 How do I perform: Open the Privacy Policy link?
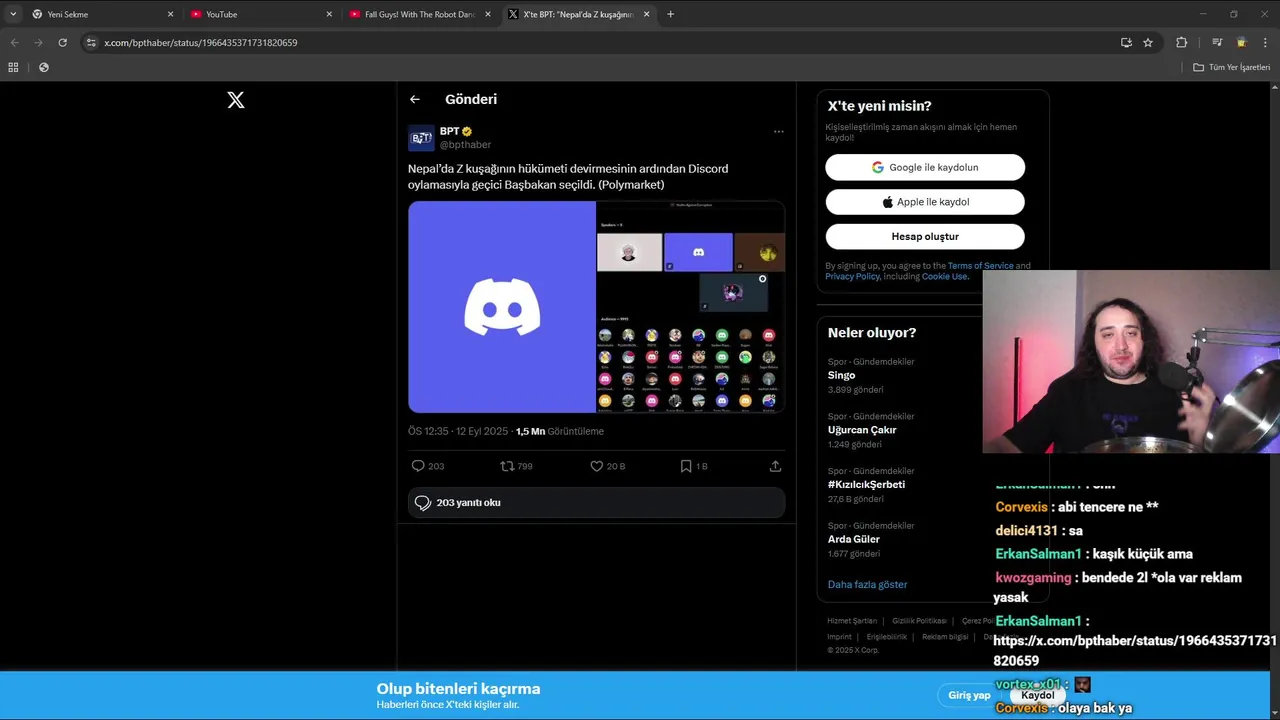tap(853, 276)
